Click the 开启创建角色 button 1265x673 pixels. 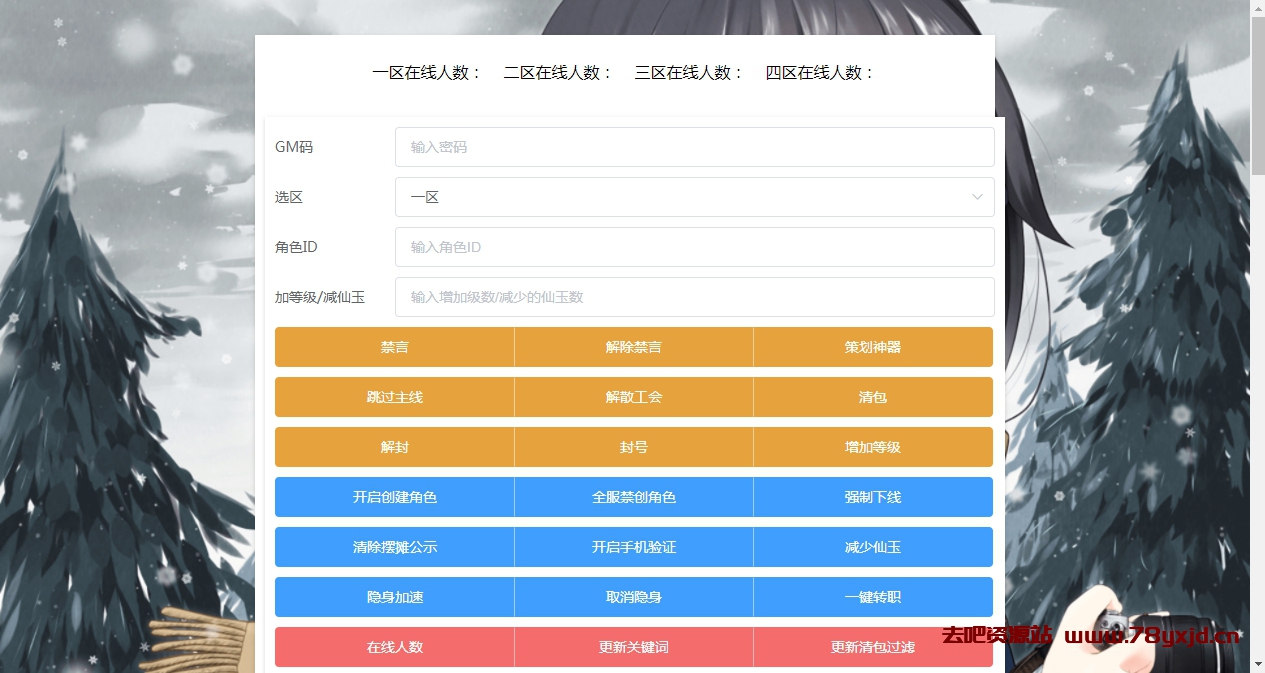click(x=394, y=497)
